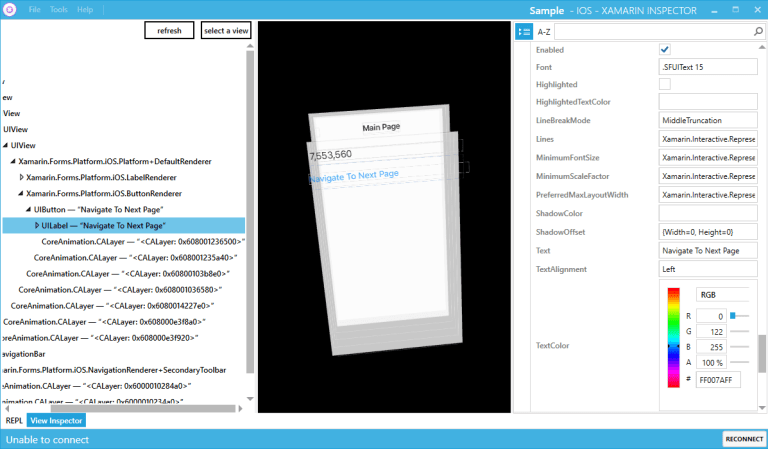
Task: Expand the LabelRenderer tree node
Action: click(21, 177)
